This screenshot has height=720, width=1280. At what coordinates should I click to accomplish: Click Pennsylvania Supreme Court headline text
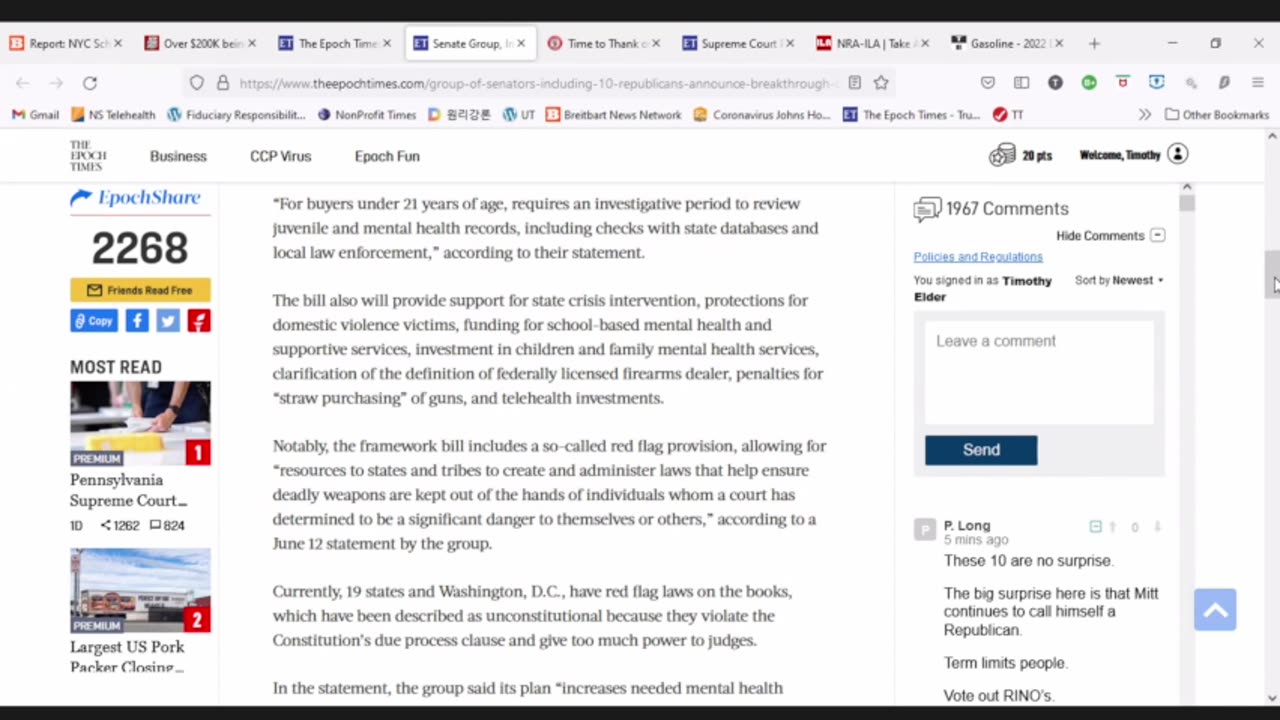click(128, 489)
